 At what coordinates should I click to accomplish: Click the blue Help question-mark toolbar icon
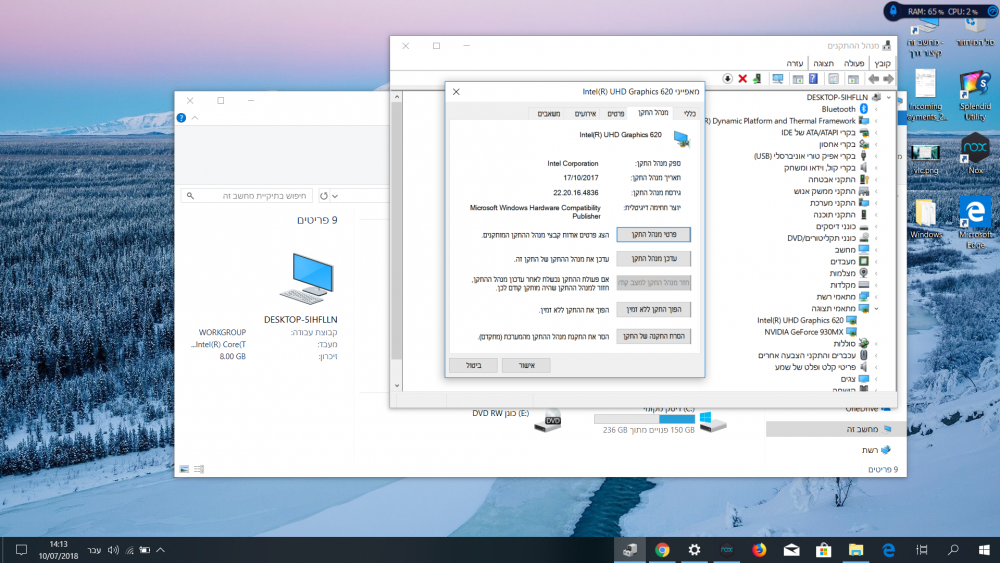click(813, 78)
